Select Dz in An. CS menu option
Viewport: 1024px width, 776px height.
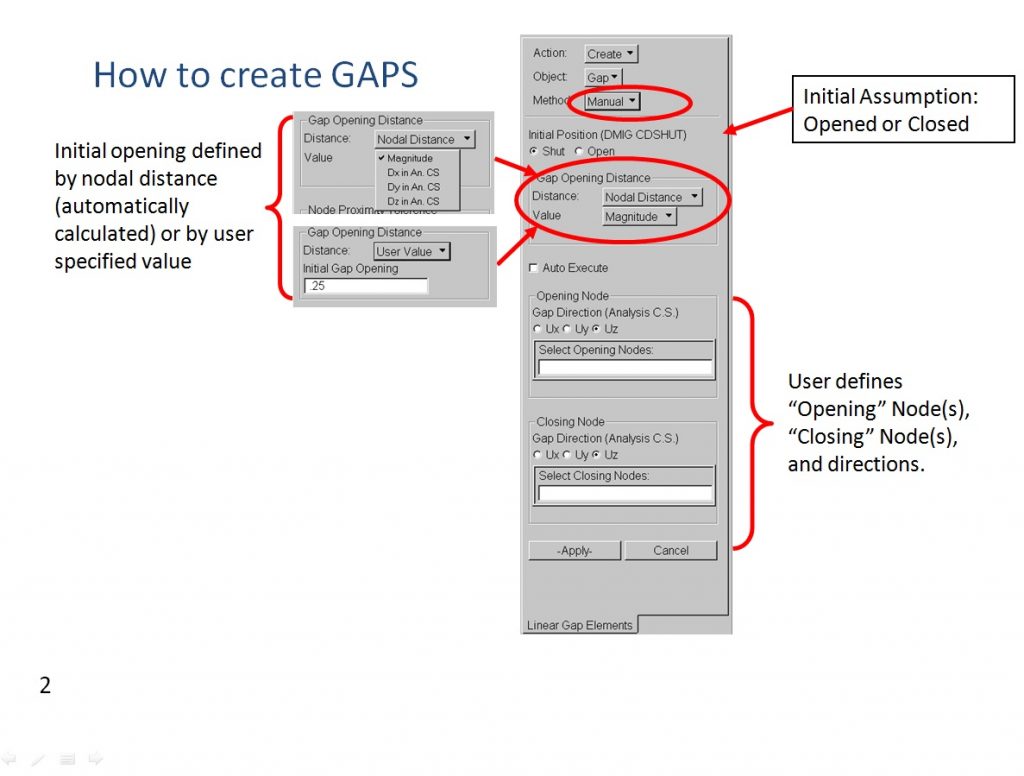pyautogui.click(x=413, y=201)
